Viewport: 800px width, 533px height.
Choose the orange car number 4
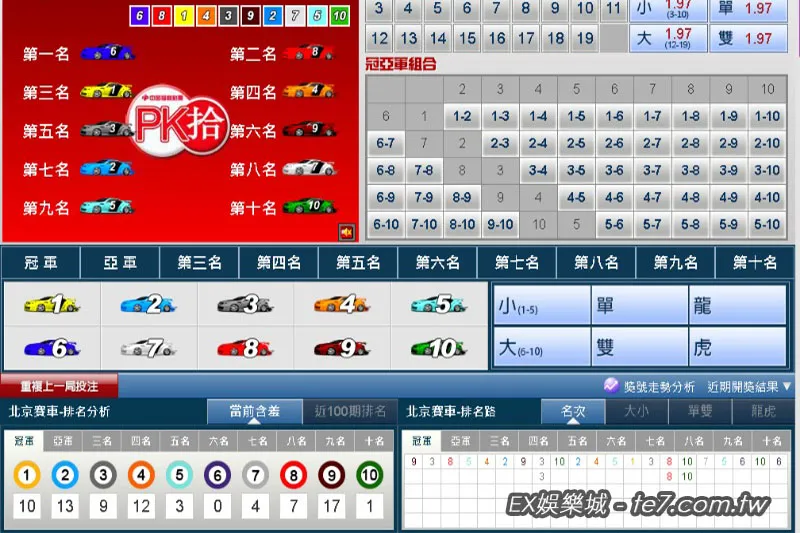tap(341, 305)
